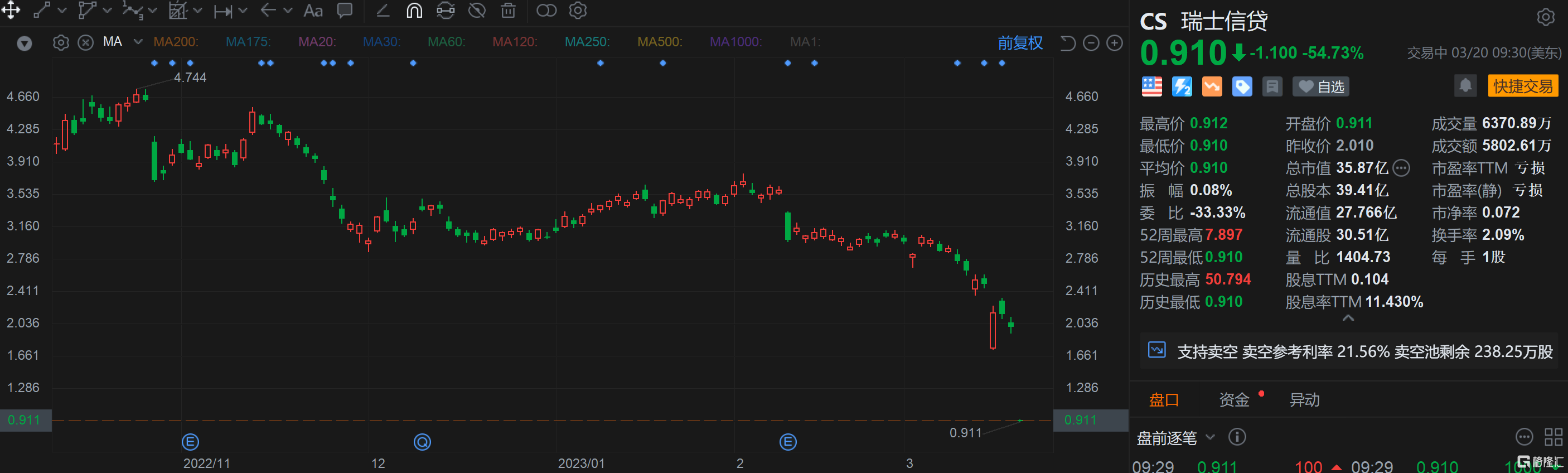Select the crosshair move cursor tool
This screenshot has width=1568, height=473.
(x=11, y=11)
